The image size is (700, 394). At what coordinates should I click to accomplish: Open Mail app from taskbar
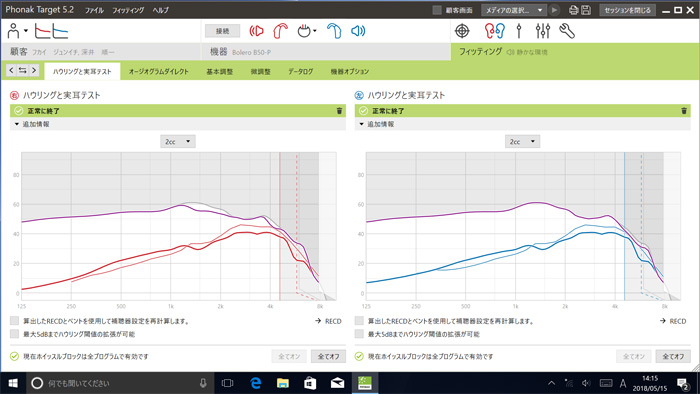tap(337, 383)
